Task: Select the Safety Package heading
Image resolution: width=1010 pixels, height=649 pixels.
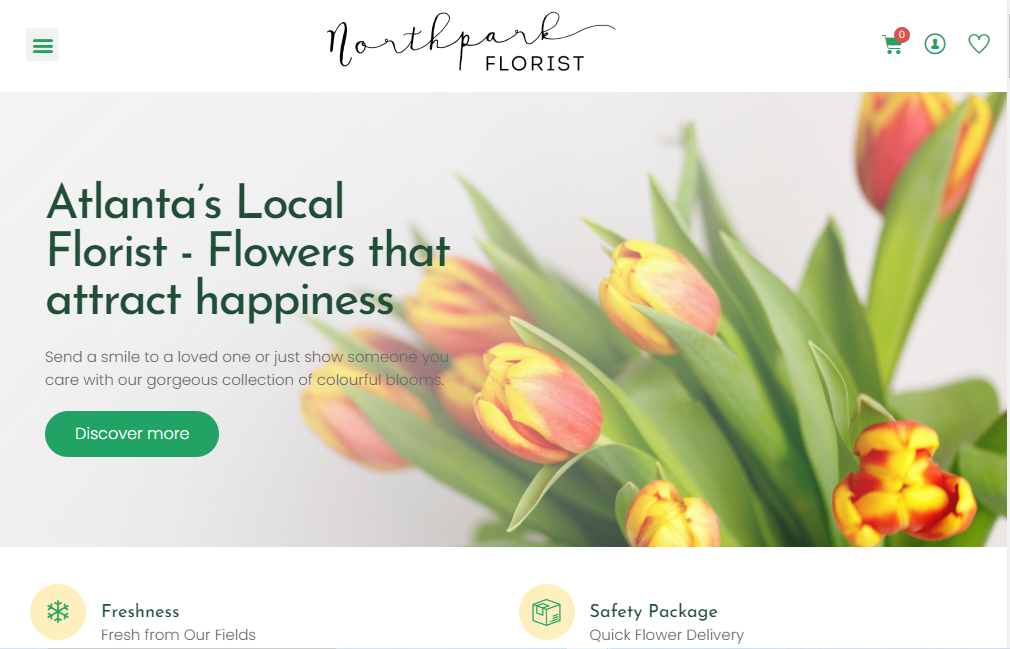Action: tap(653, 611)
